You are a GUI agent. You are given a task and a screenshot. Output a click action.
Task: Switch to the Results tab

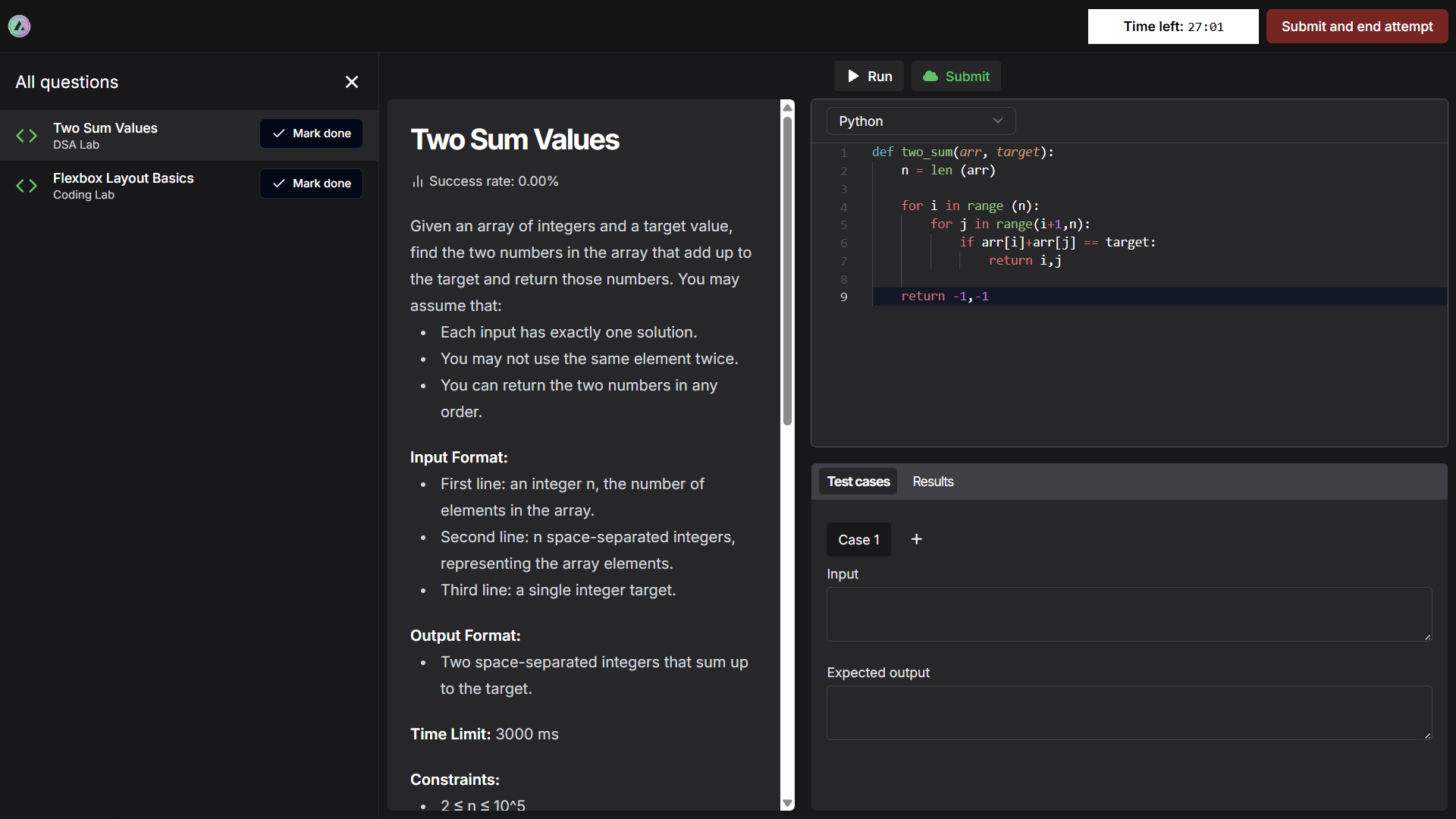pos(933,482)
